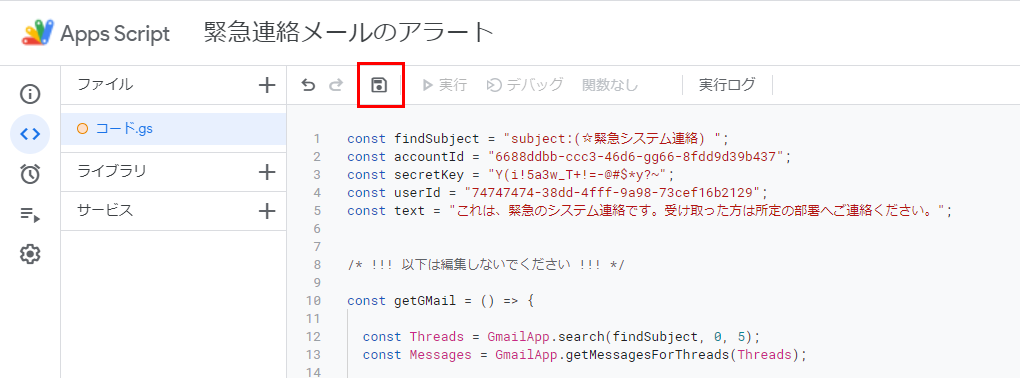Select the コード.gs file in the file list
This screenshot has height=378, width=1020.
(x=174, y=129)
